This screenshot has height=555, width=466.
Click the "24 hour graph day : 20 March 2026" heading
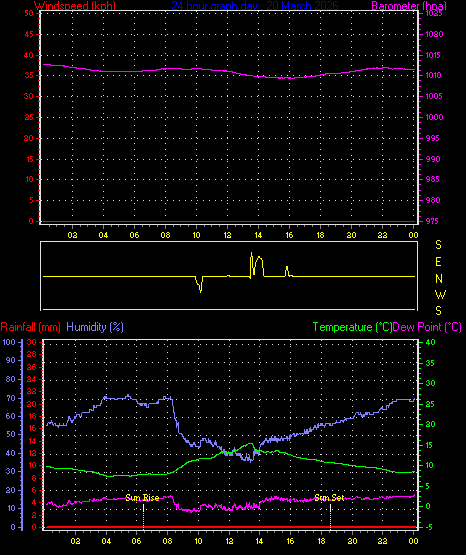[x=255, y=6]
